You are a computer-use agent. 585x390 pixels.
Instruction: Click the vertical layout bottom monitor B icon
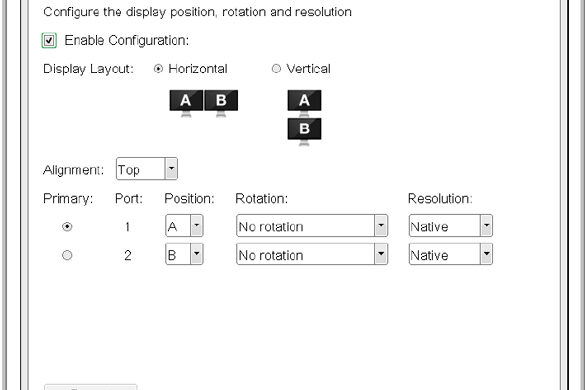coord(304,131)
